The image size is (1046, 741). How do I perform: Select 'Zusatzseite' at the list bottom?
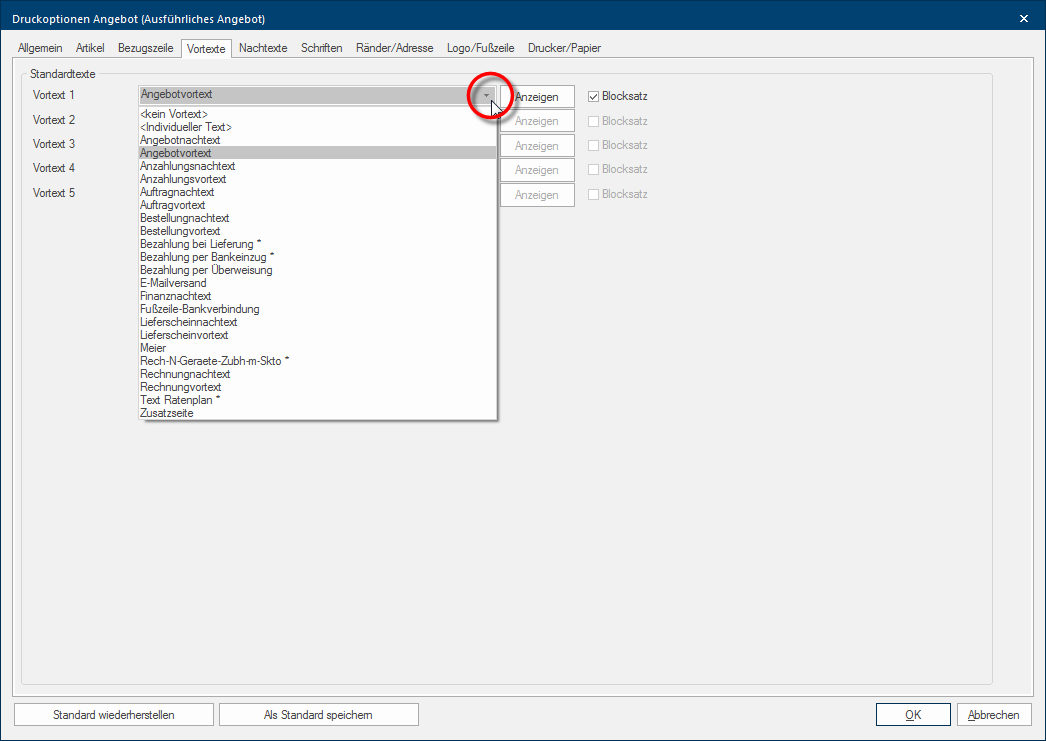click(167, 413)
